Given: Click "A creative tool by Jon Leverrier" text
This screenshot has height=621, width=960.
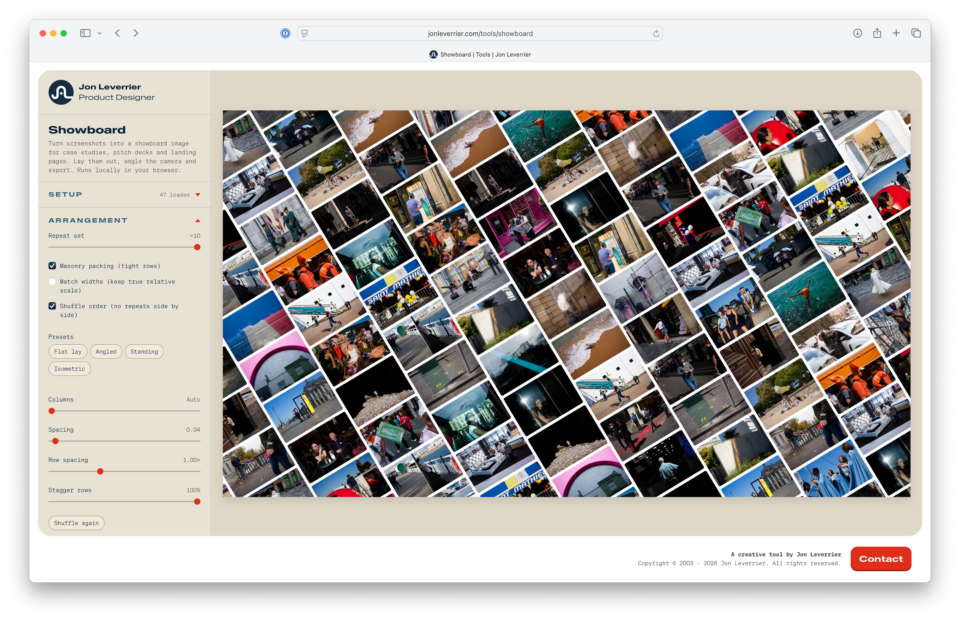Looking at the screenshot, I should [x=786, y=554].
